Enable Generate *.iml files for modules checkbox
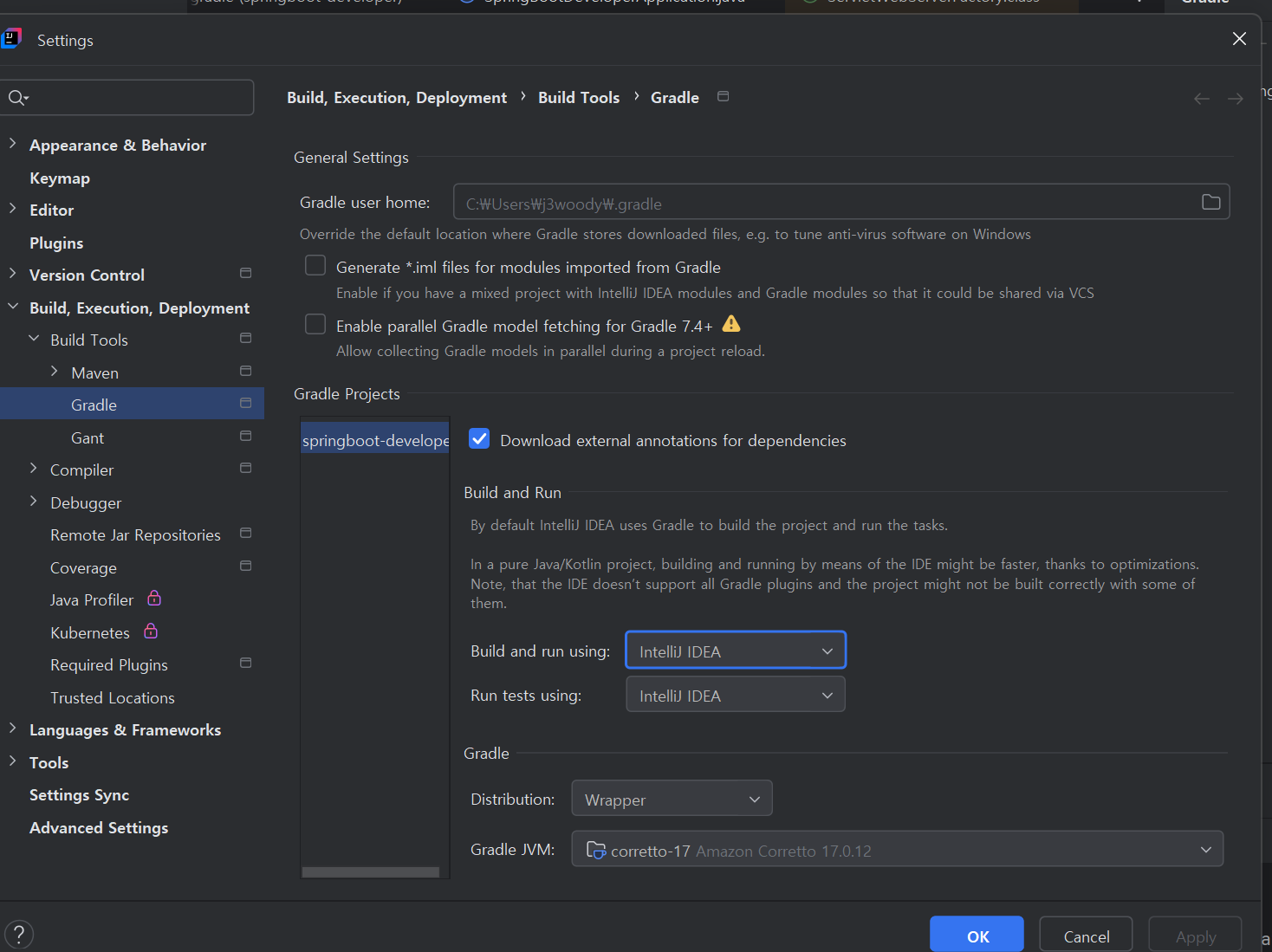This screenshot has width=1272, height=952. click(x=315, y=265)
